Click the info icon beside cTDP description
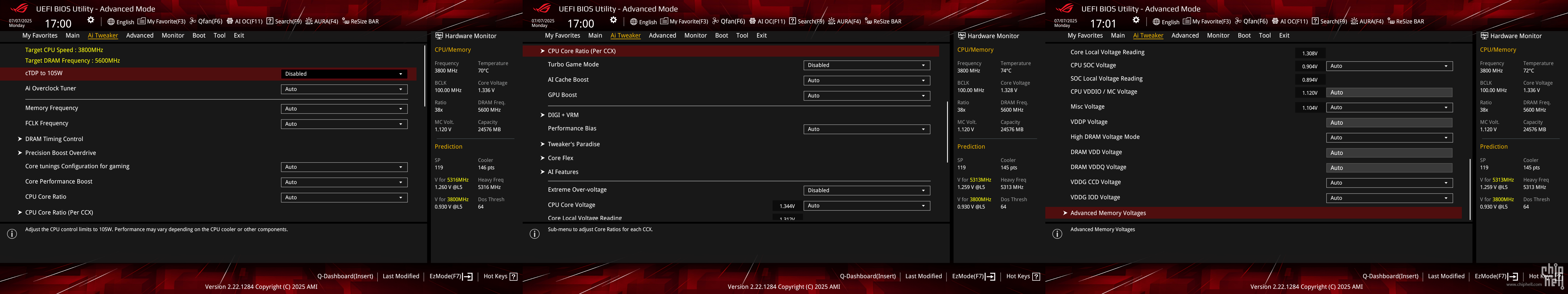The image size is (1568, 294). (11, 234)
